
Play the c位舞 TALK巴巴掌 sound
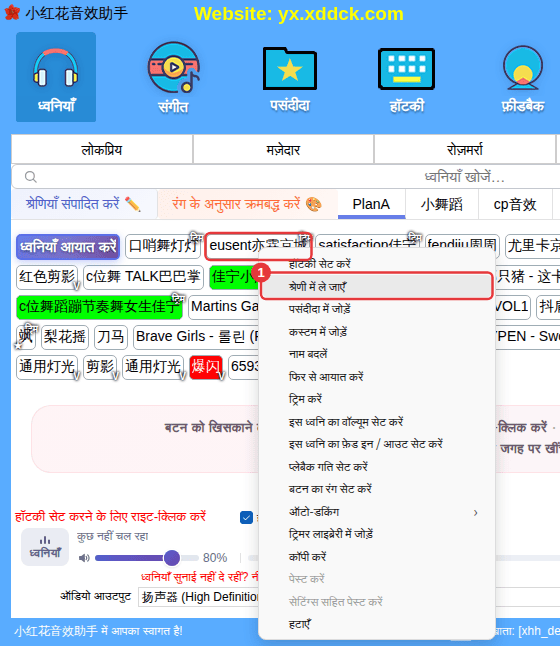[x=143, y=277]
